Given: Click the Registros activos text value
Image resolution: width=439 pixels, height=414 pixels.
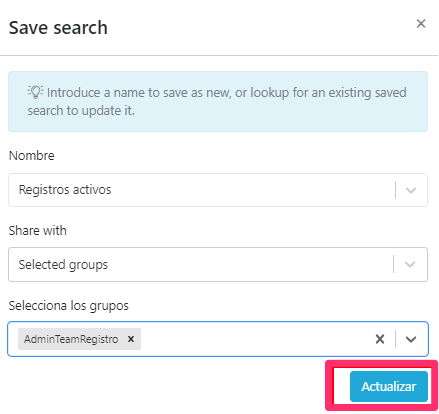Looking at the screenshot, I should 65,190.
